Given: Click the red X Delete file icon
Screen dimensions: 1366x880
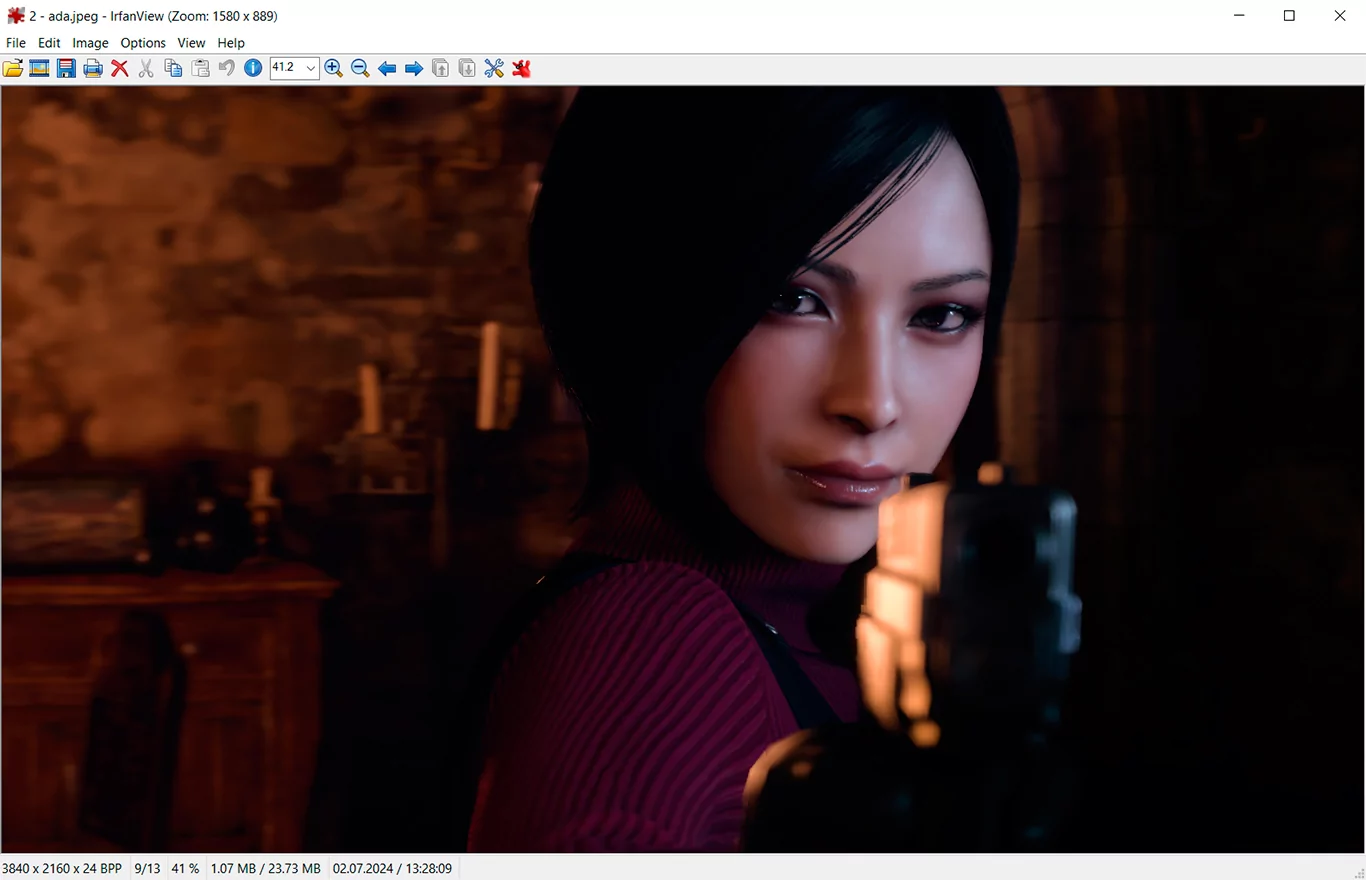Looking at the screenshot, I should (120, 68).
